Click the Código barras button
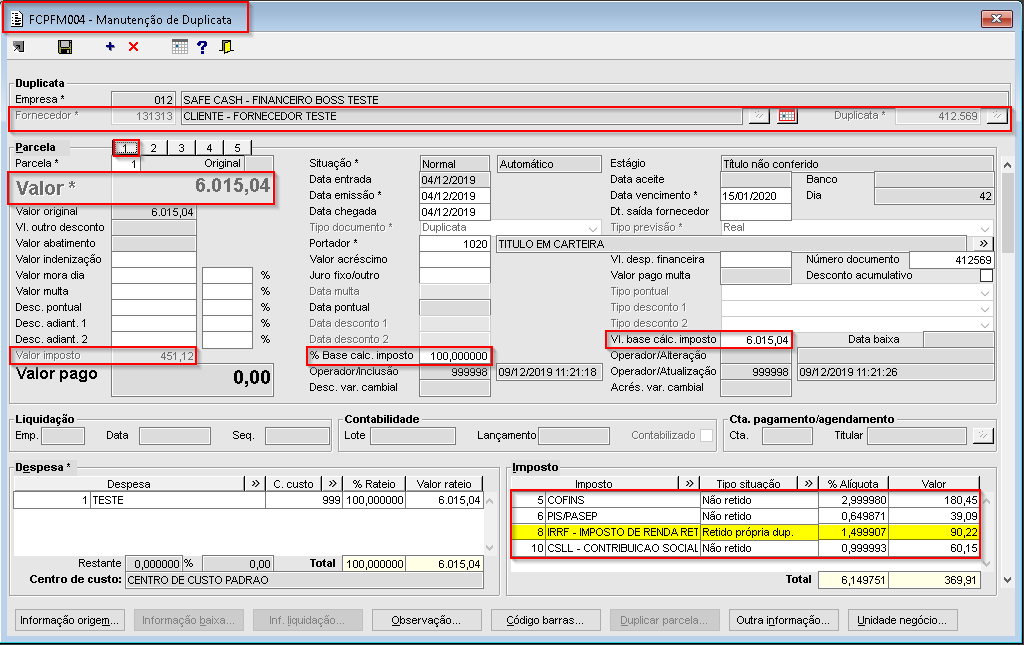1024x645 pixels. click(x=545, y=620)
